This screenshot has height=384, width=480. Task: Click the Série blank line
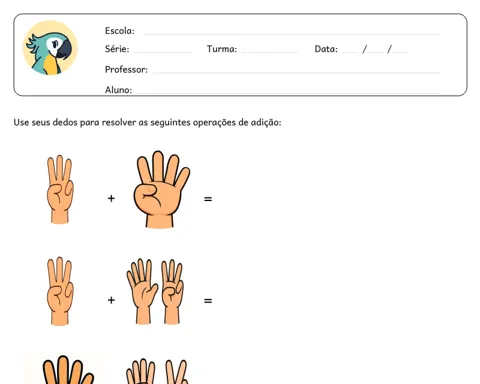pyautogui.click(x=163, y=52)
